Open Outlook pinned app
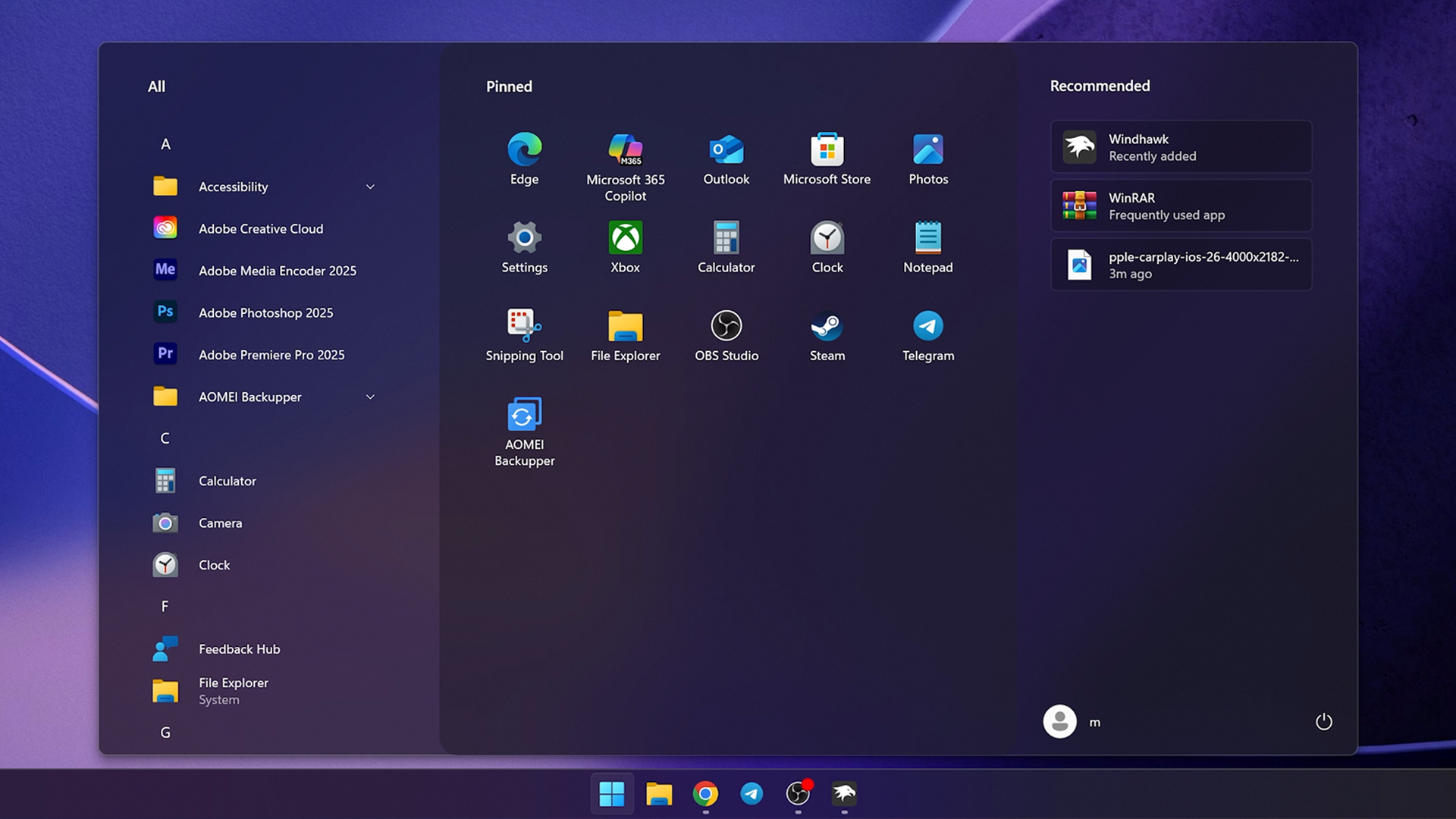The image size is (1456, 819). (726, 159)
